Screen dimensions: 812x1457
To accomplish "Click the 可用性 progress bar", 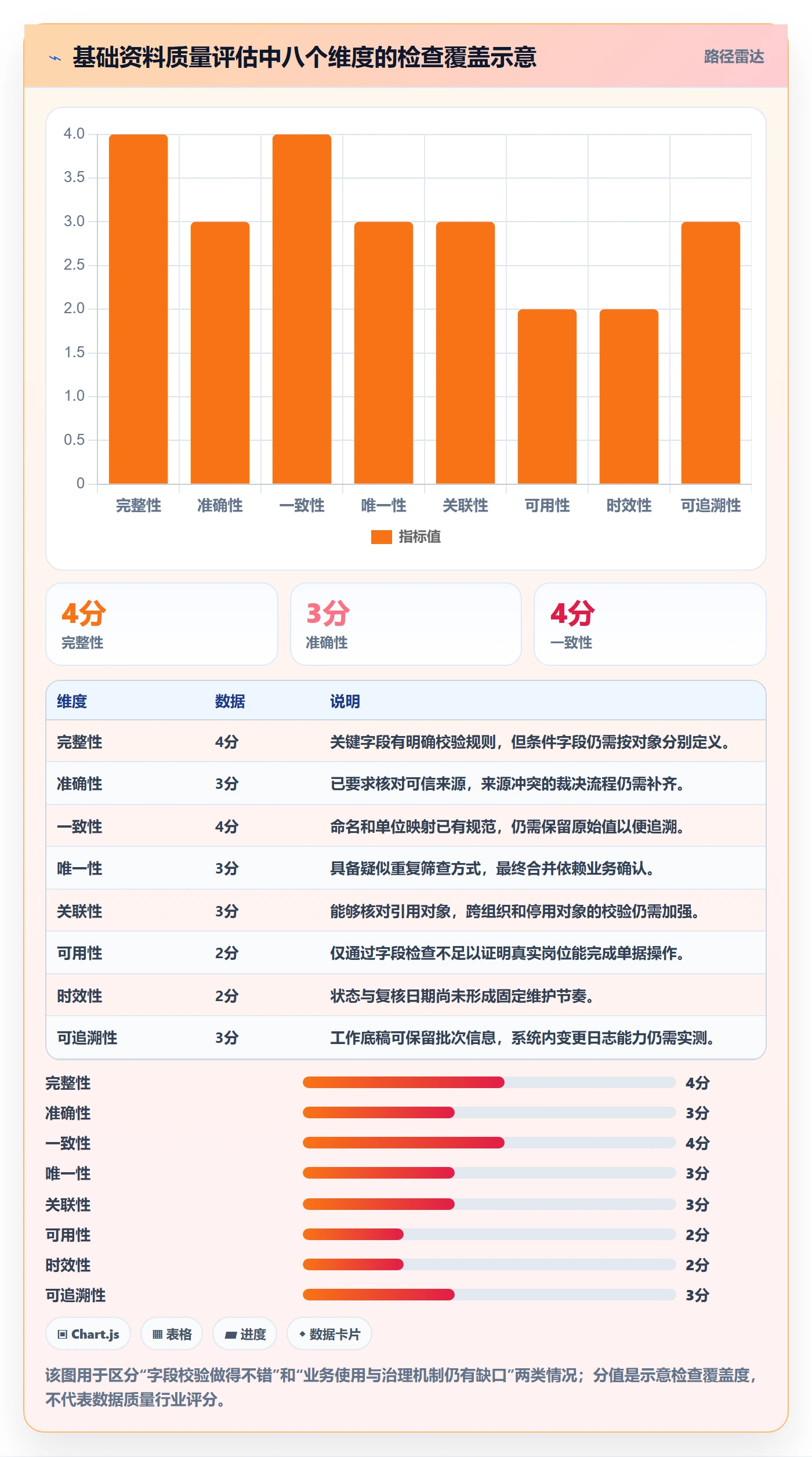I will coord(490,1234).
